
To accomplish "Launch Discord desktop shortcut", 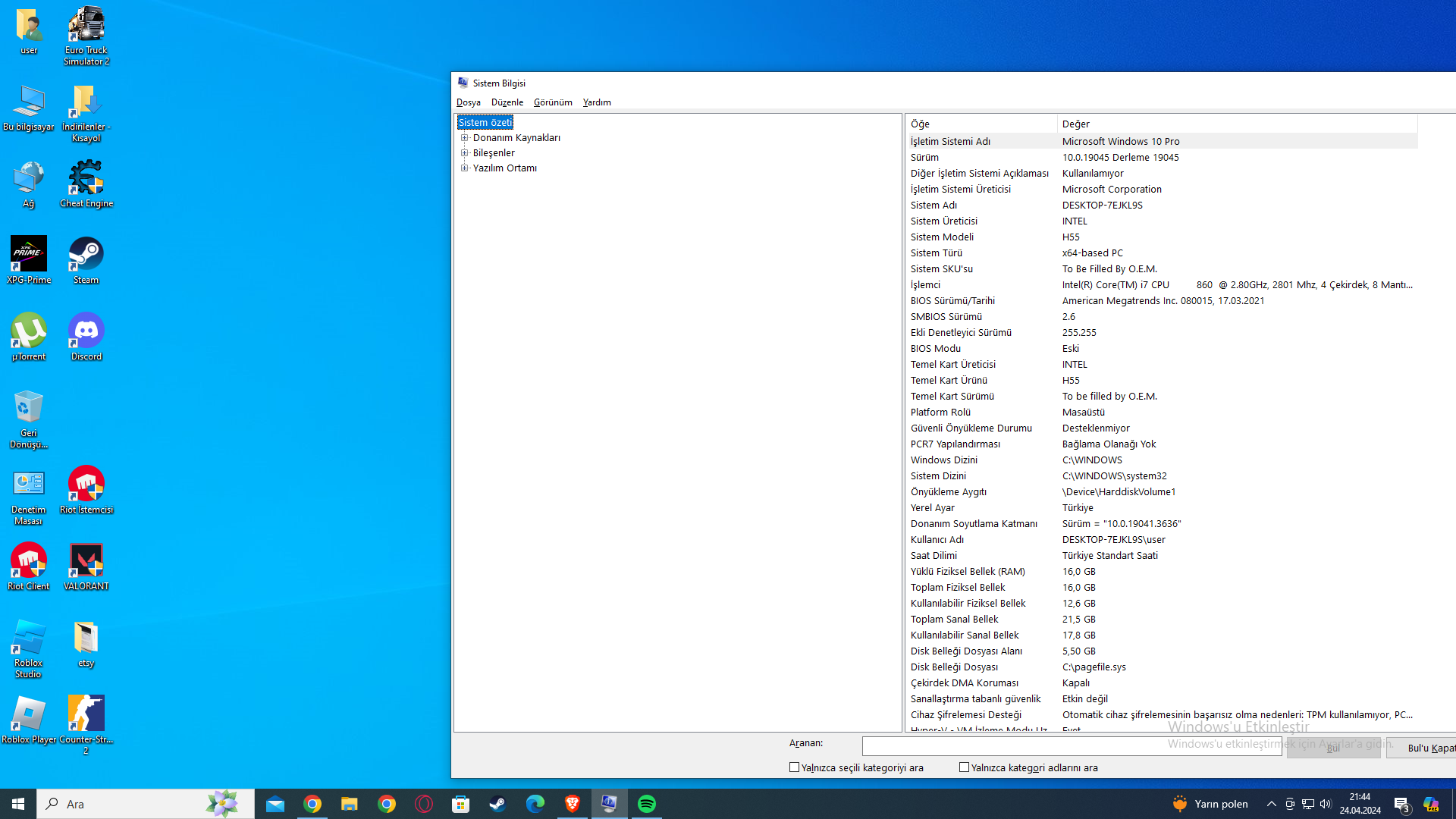I will click(x=86, y=337).
